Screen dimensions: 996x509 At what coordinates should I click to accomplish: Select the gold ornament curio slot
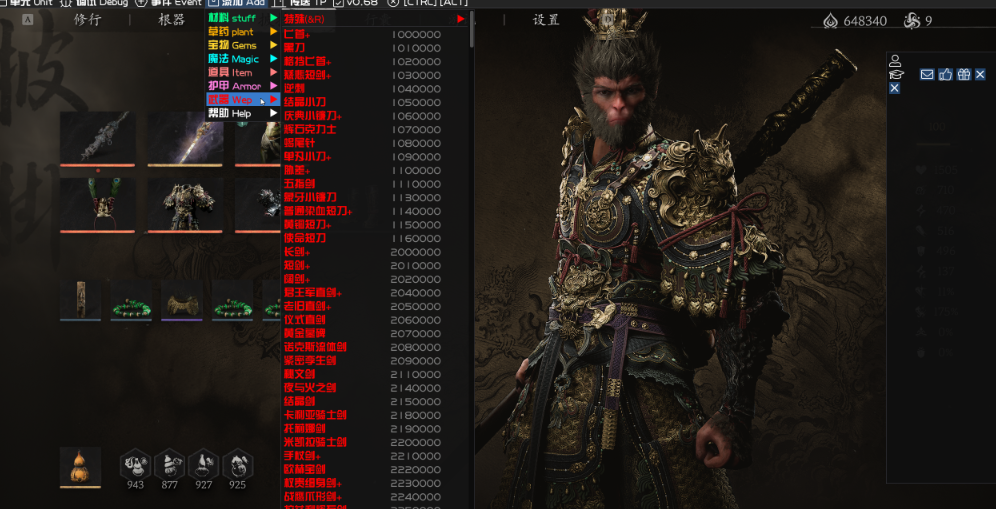tap(182, 301)
